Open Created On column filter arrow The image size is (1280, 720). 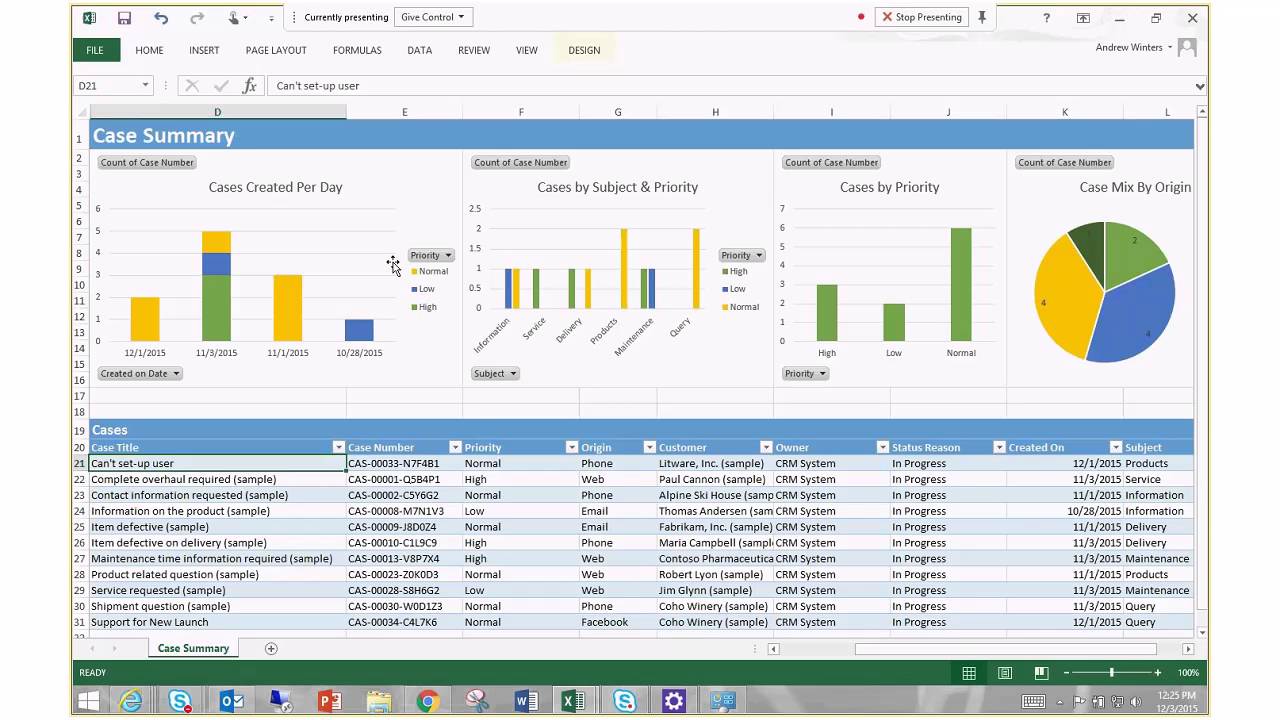[1116, 447]
